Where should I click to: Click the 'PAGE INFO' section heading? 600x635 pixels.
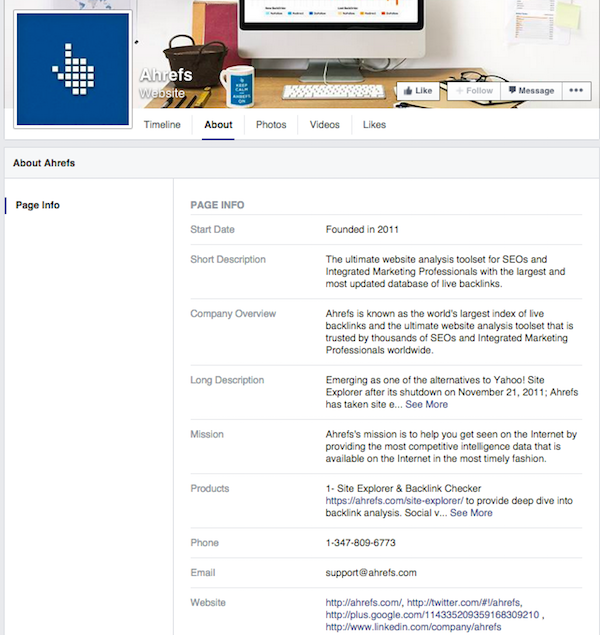217,205
